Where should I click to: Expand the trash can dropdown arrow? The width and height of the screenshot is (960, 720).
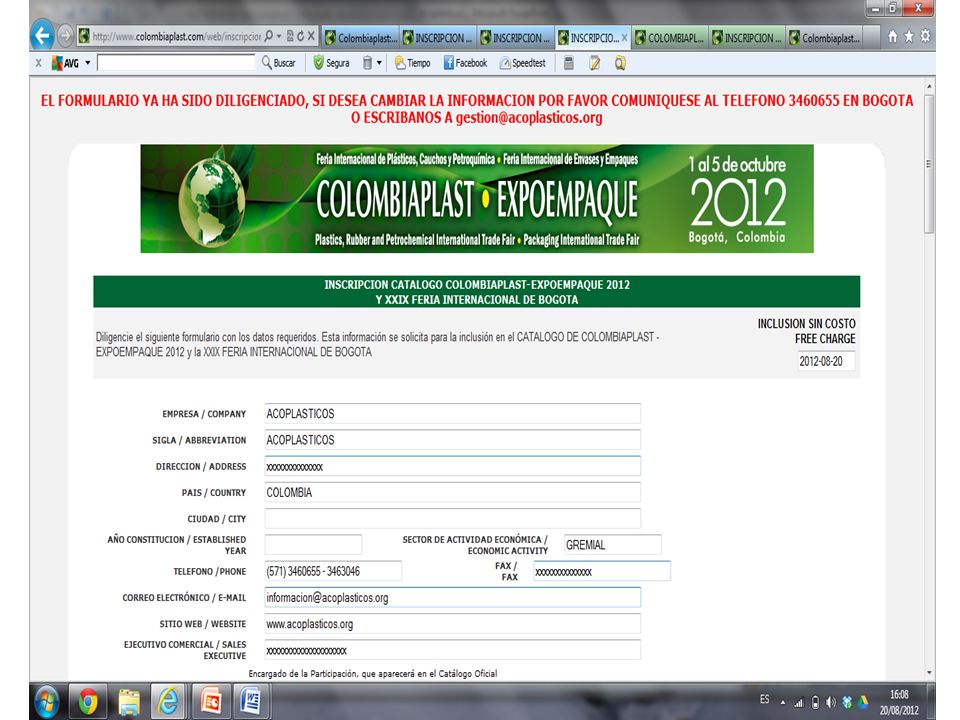click(x=379, y=62)
